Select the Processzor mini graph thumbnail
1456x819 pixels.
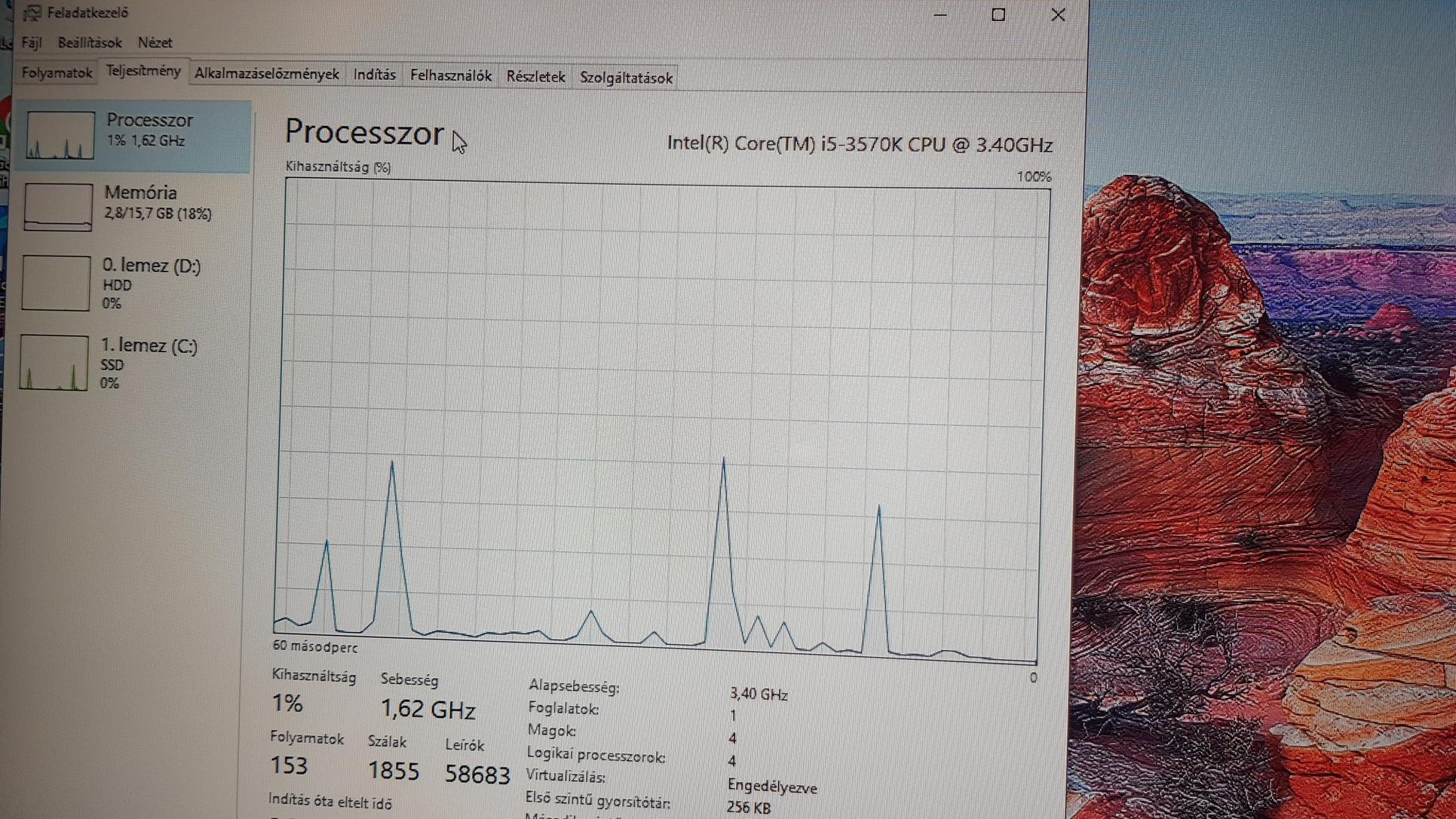pyautogui.click(x=60, y=135)
